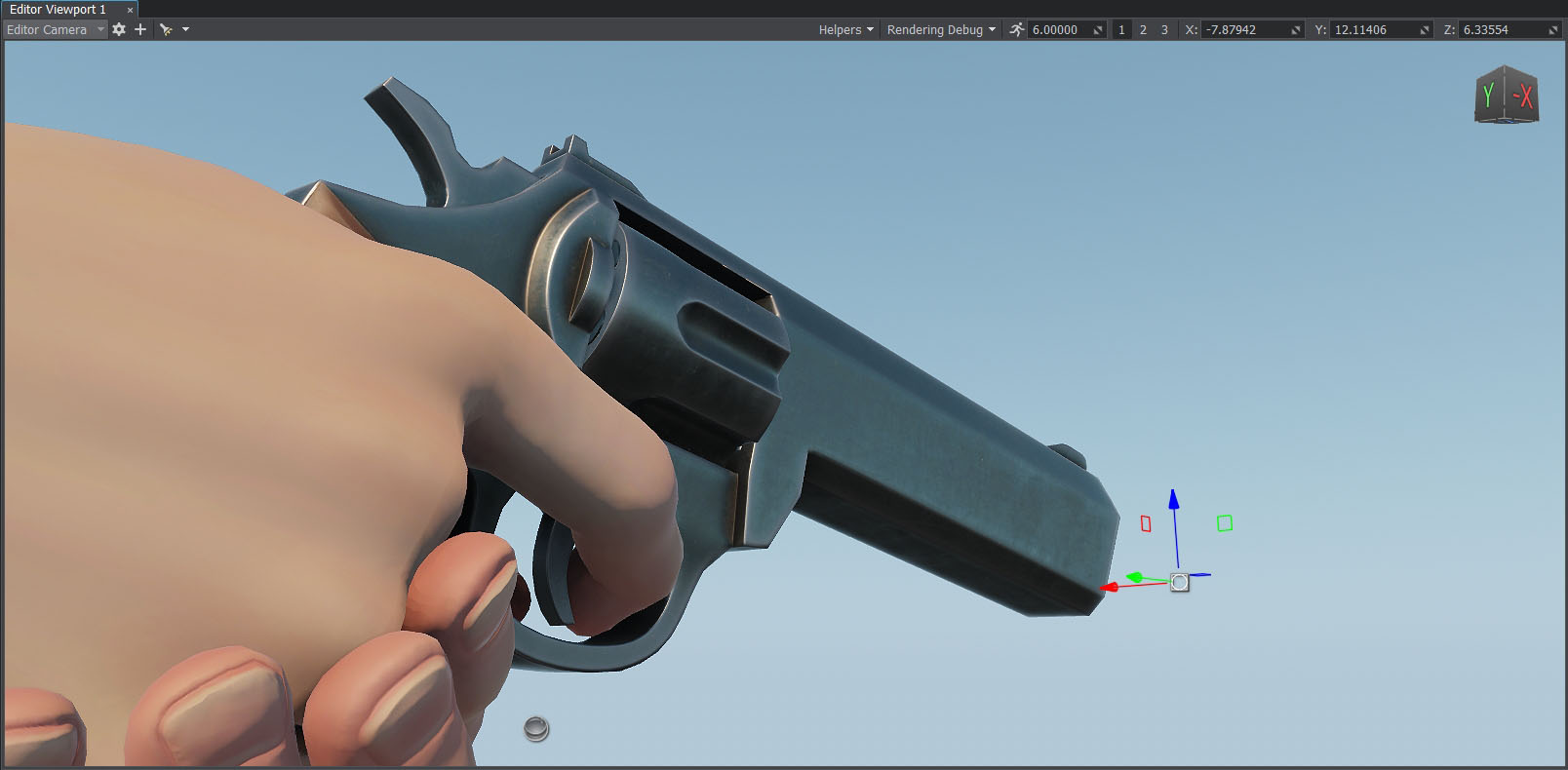Screen dimensions: 1568x770
Task: Click the -X face of the view cube
Action: click(x=1522, y=96)
